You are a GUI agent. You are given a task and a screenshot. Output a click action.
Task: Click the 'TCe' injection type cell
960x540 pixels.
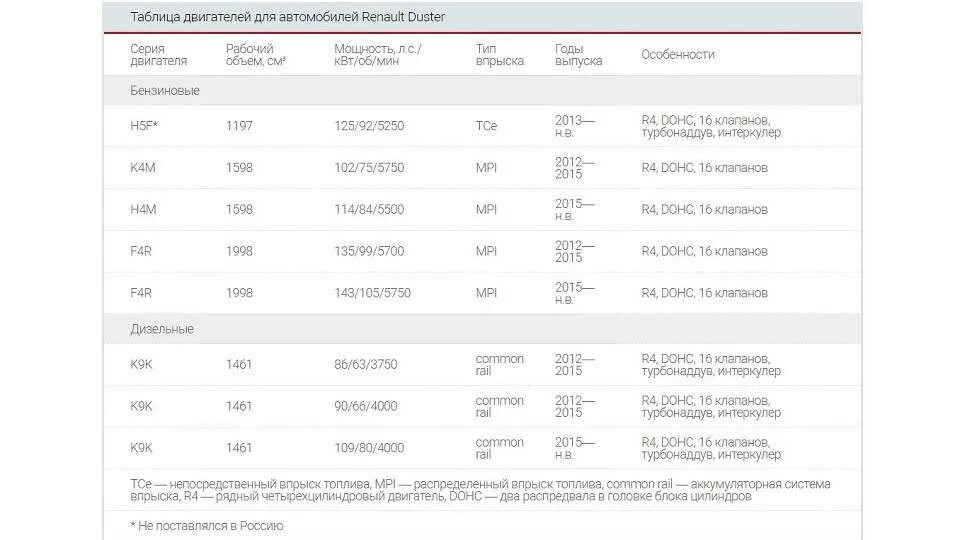pos(486,126)
